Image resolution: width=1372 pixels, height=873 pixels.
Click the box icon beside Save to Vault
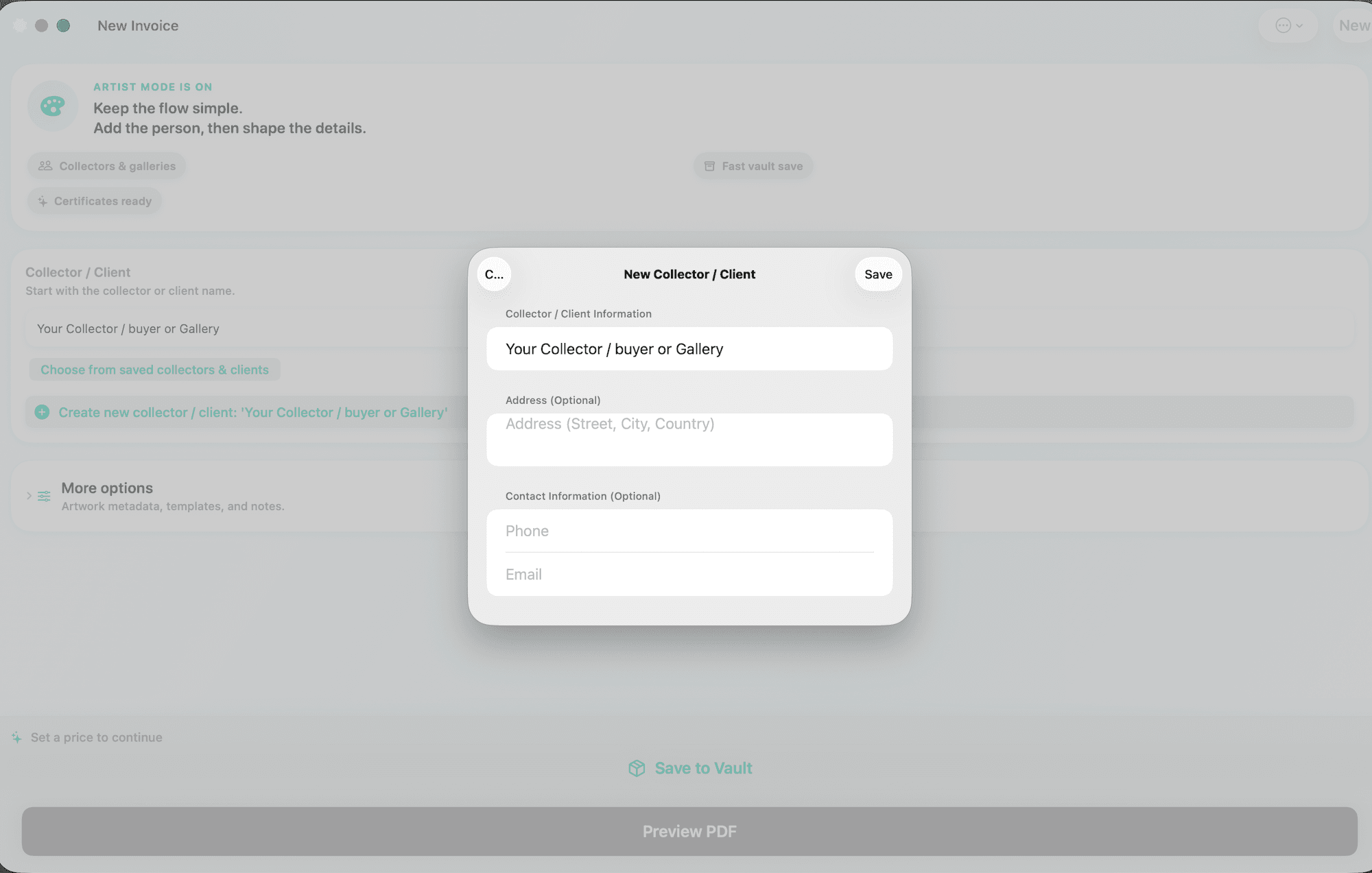click(x=637, y=768)
